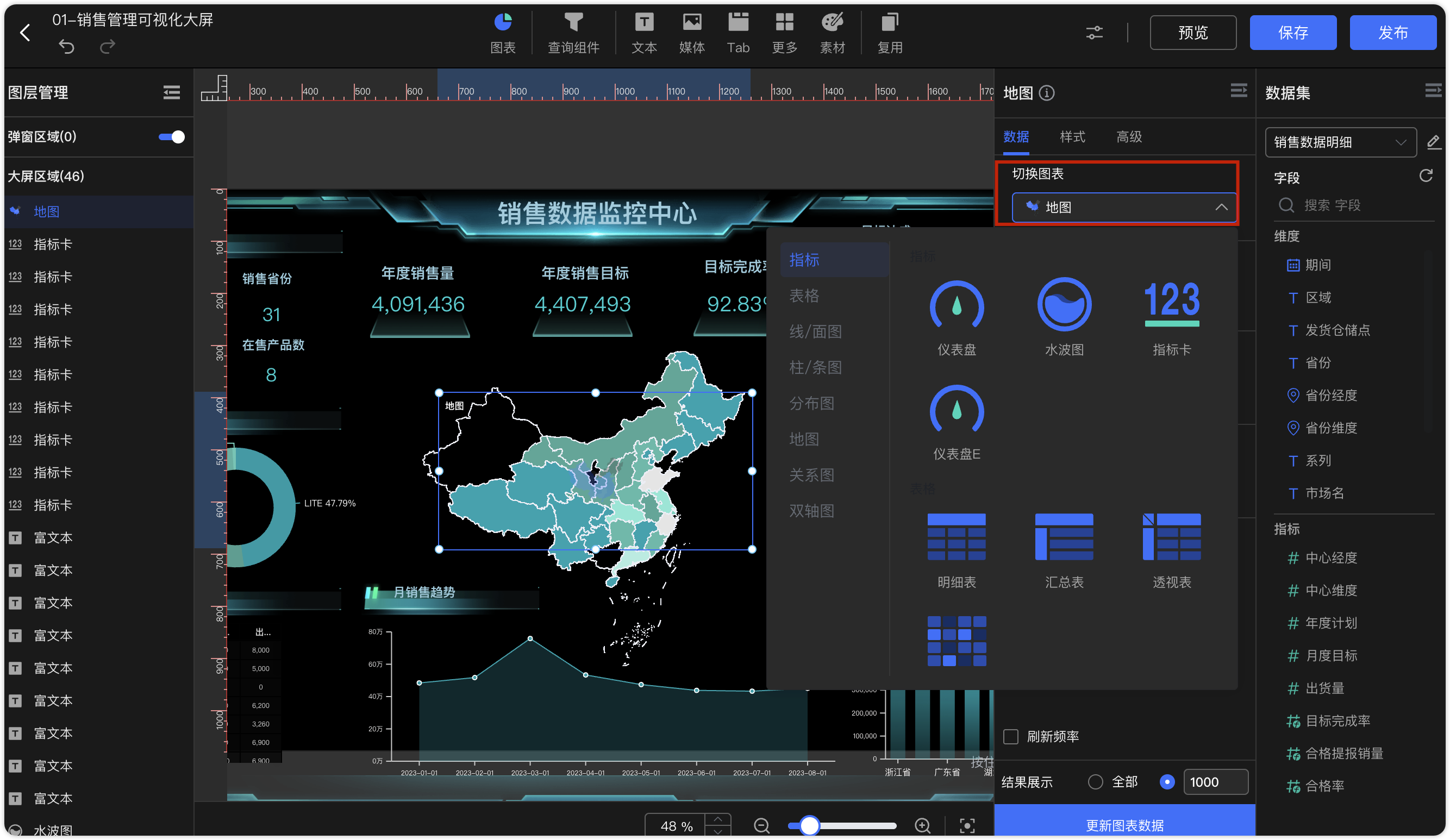Increase zoom percent with up stepper
This screenshot has height=840, width=1450.
tap(717, 819)
